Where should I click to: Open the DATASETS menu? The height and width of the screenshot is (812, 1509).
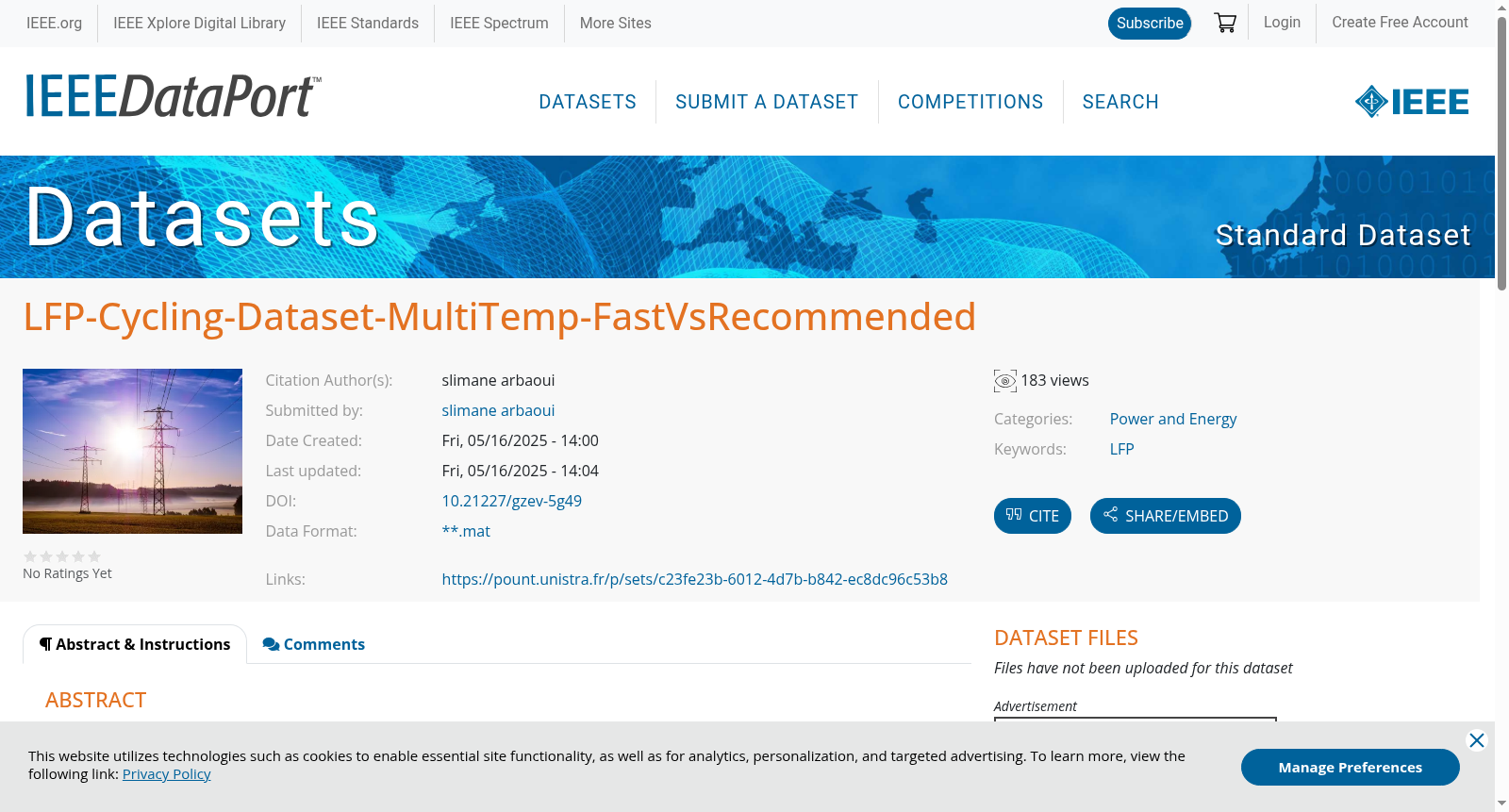point(588,102)
